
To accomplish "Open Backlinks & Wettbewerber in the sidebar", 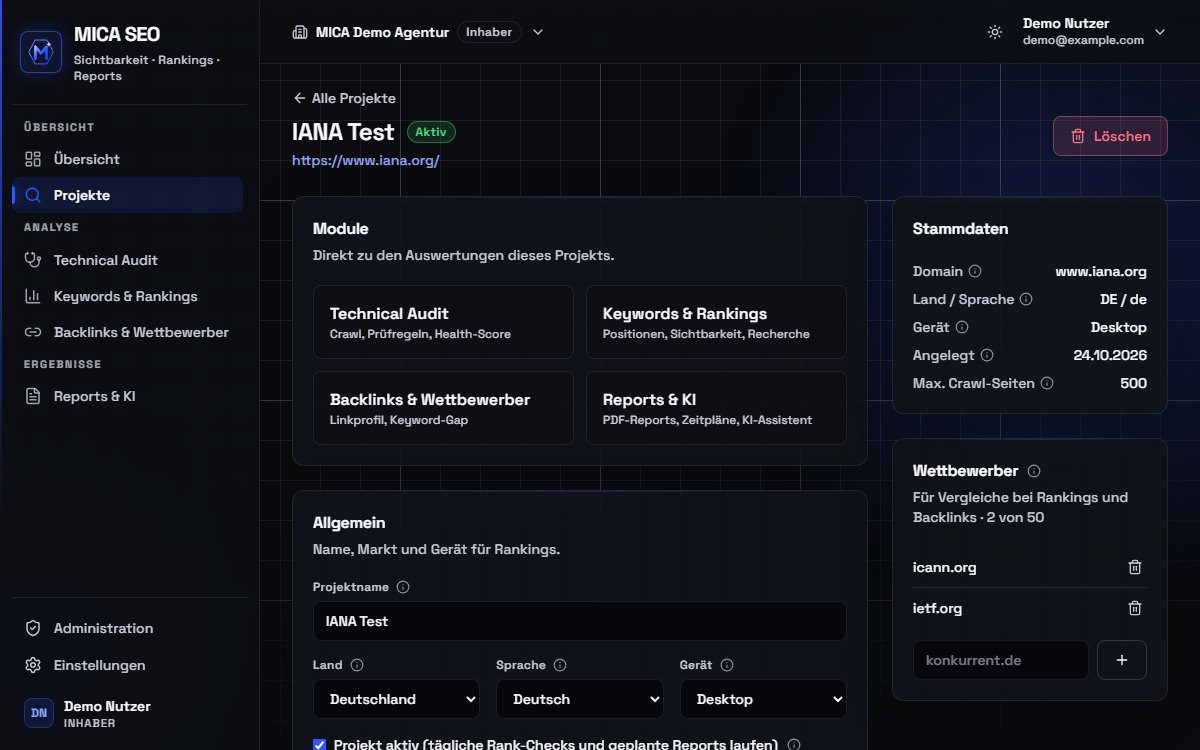I will click(128, 332).
